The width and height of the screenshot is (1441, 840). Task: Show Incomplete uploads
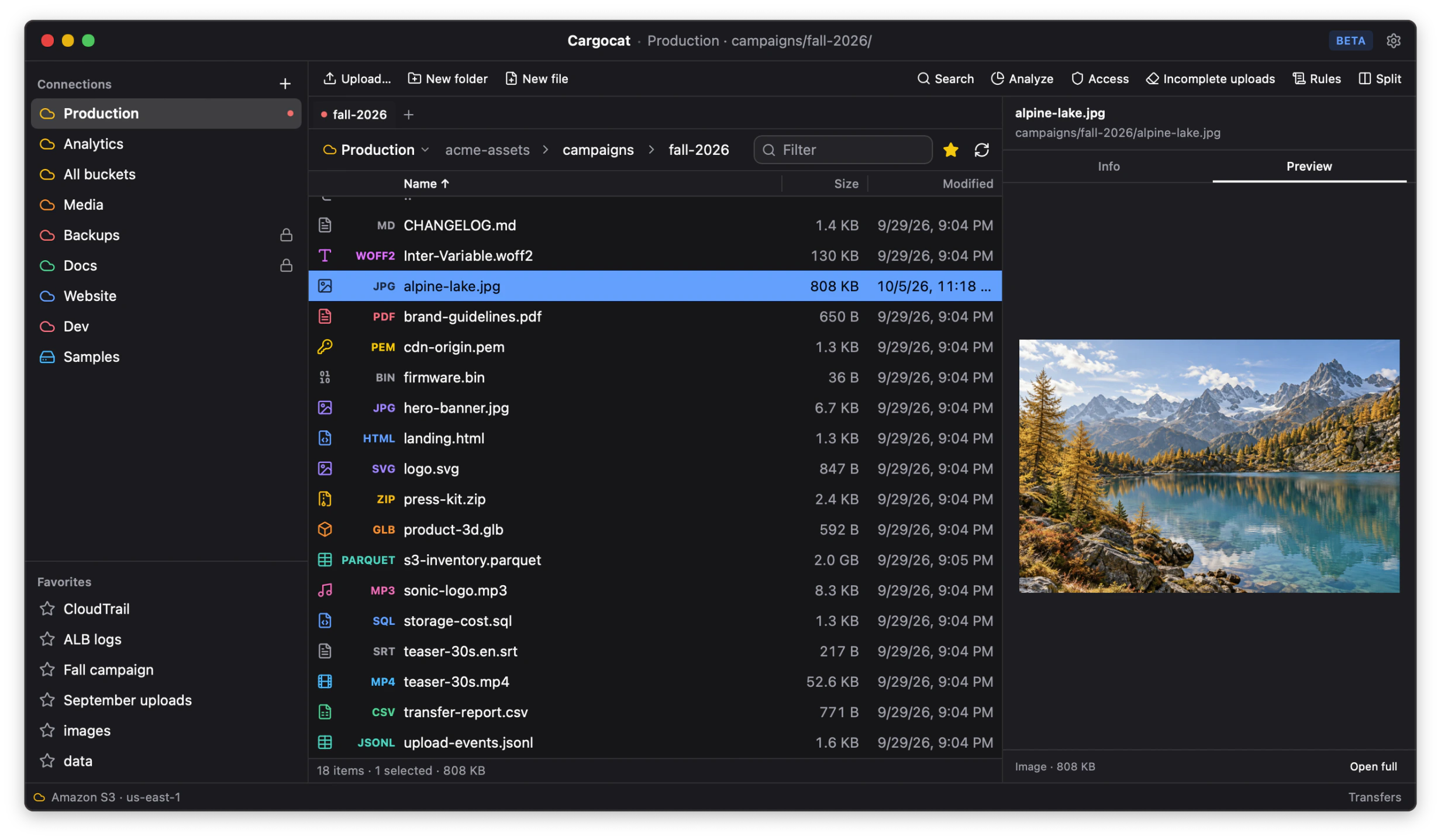1210,79
